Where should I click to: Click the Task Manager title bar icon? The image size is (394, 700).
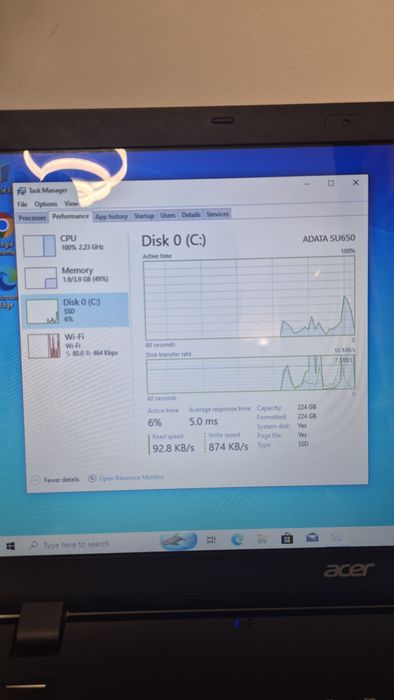(21, 191)
